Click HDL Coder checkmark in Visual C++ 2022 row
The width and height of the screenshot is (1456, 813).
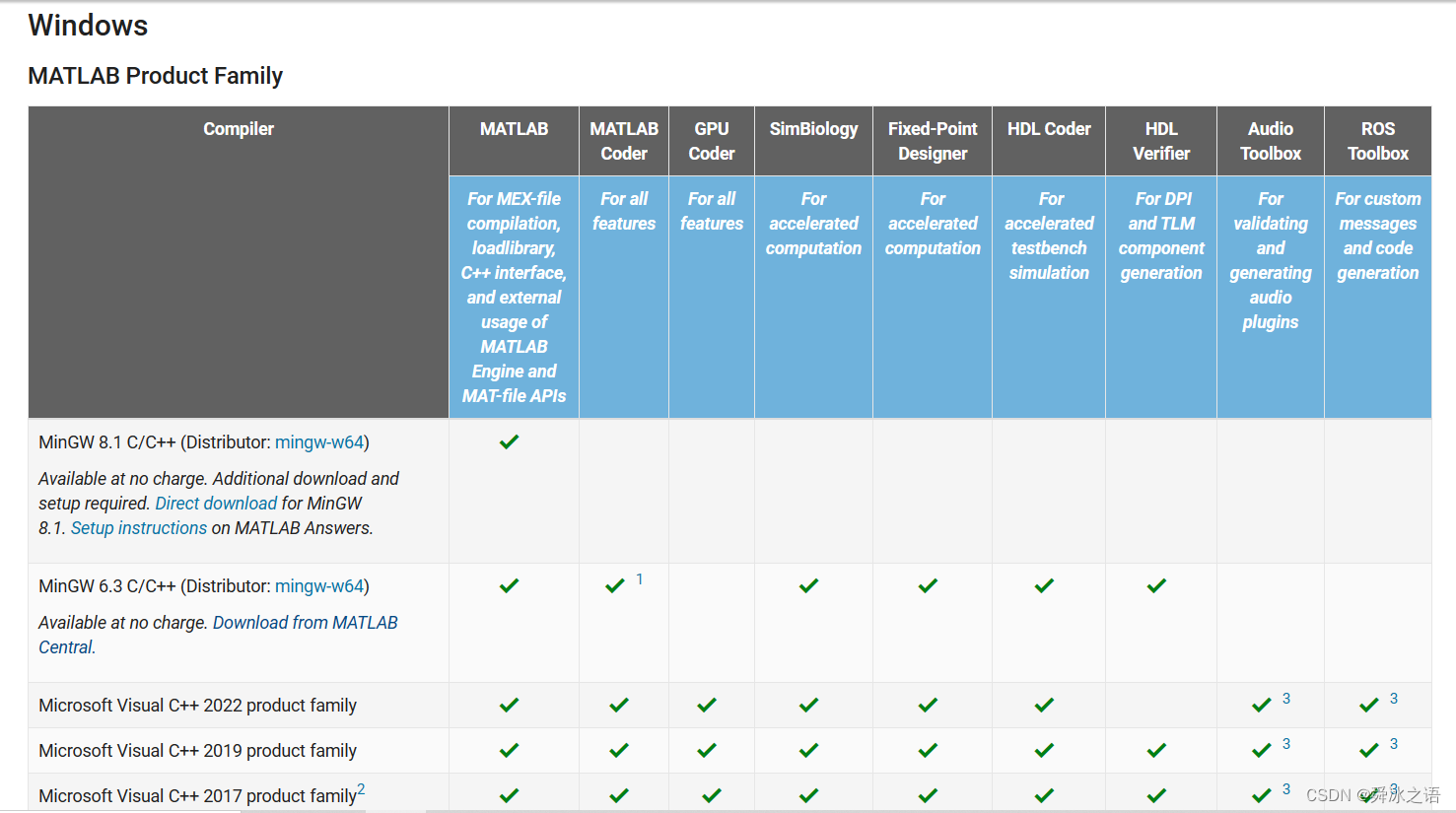1045,705
